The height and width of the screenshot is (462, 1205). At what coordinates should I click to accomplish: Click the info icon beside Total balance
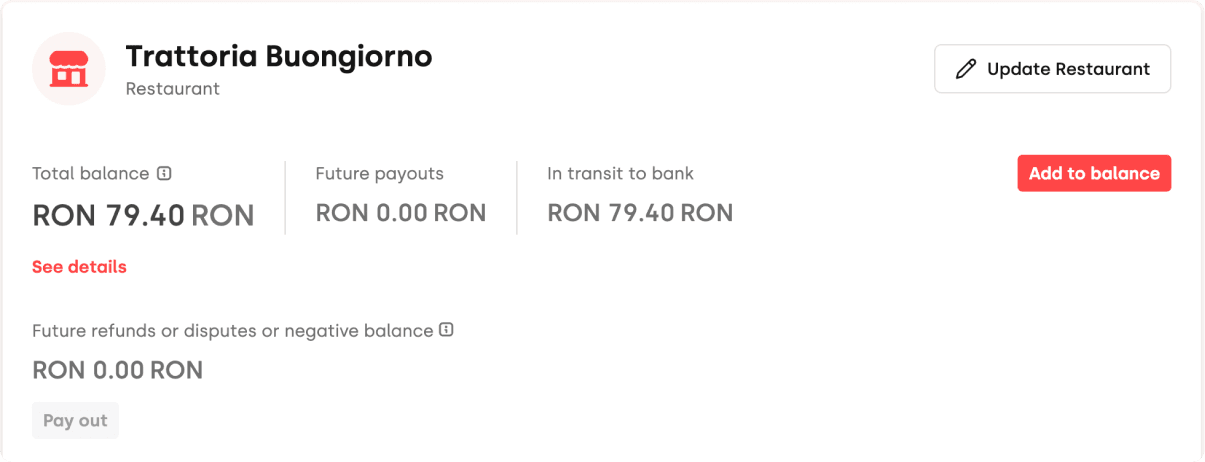[x=165, y=173]
